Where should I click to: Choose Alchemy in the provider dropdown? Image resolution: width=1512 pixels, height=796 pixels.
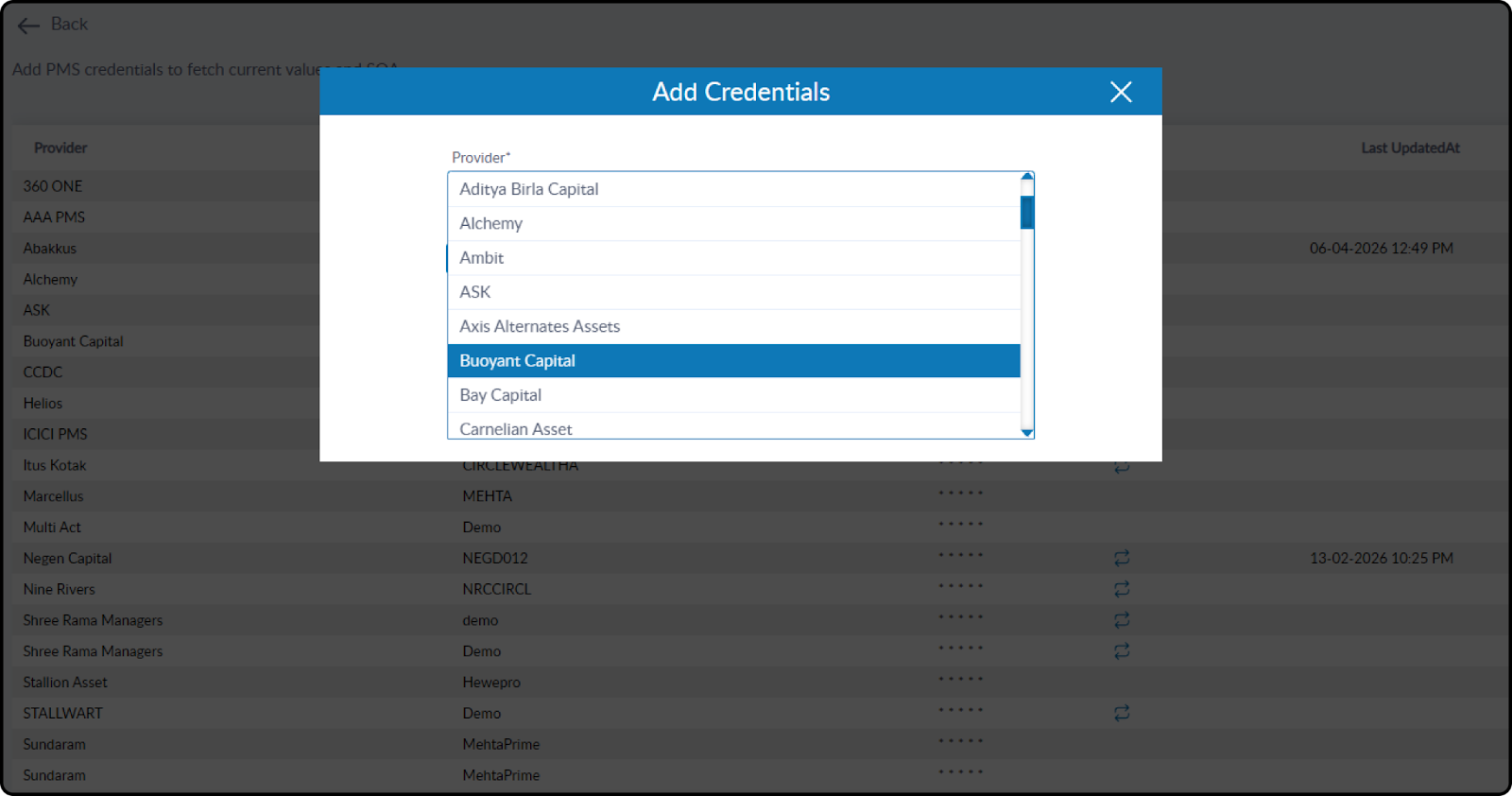click(733, 223)
